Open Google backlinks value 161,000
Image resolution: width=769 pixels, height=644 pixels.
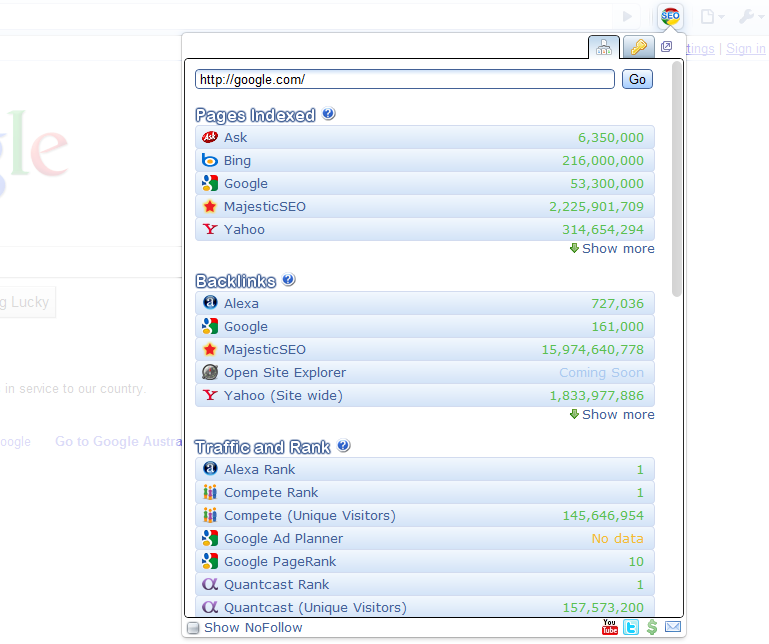click(x=617, y=327)
